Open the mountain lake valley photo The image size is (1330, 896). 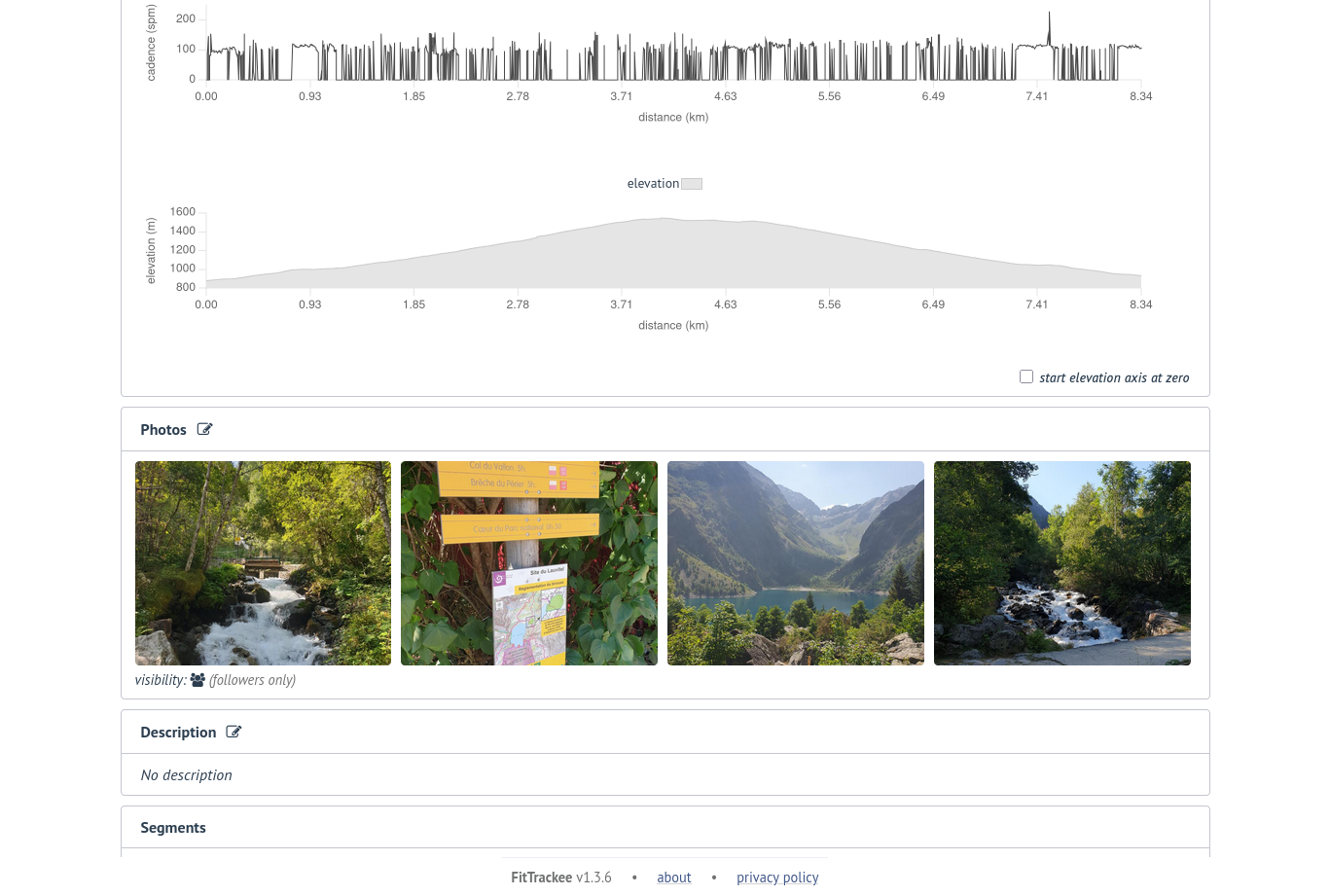[796, 563]
